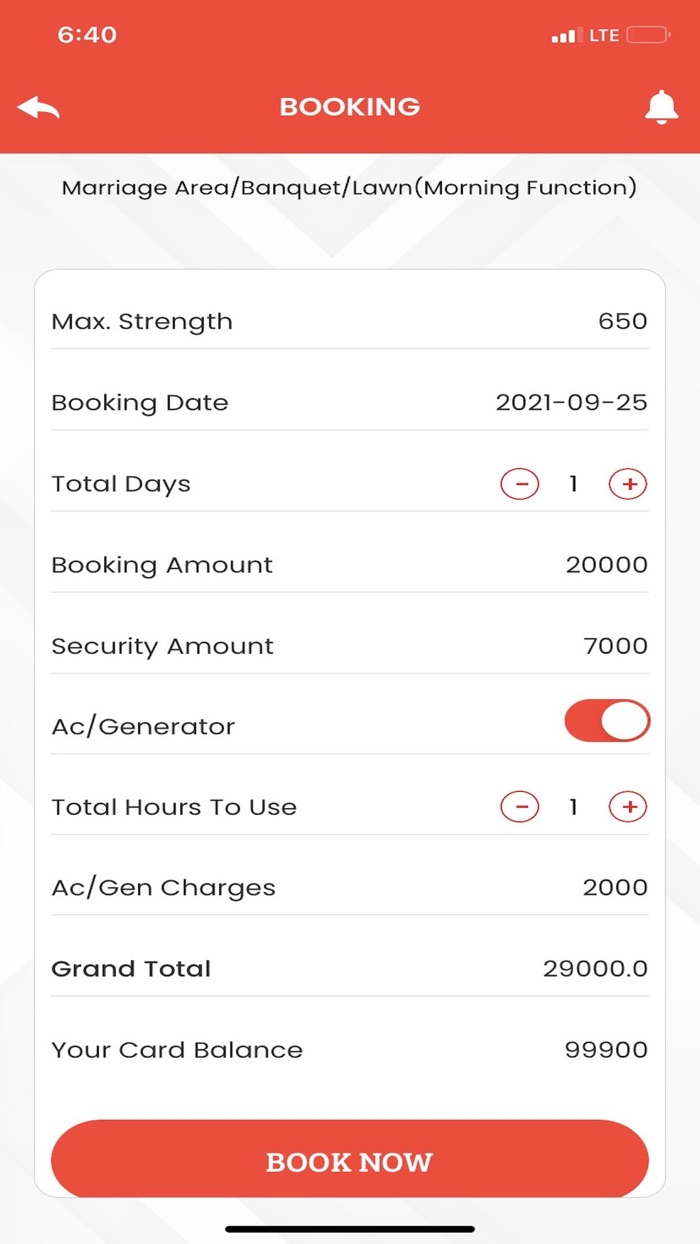Tap the BOOKING header title
Viewport: 700px width, 1244px height.
[x=349, y=107]
